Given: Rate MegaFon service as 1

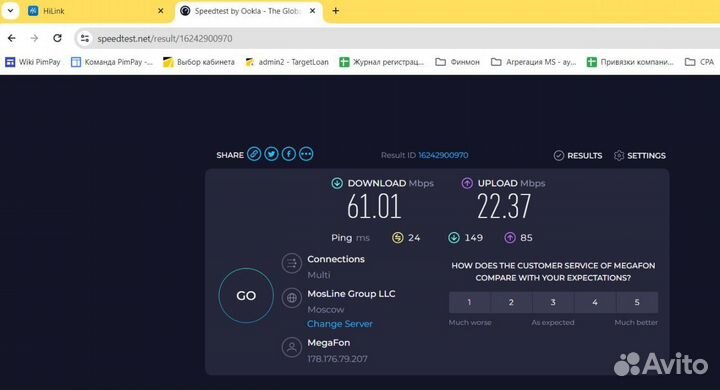Looking at the screenshot, I should pyautogui.click(x=469, y=302).
